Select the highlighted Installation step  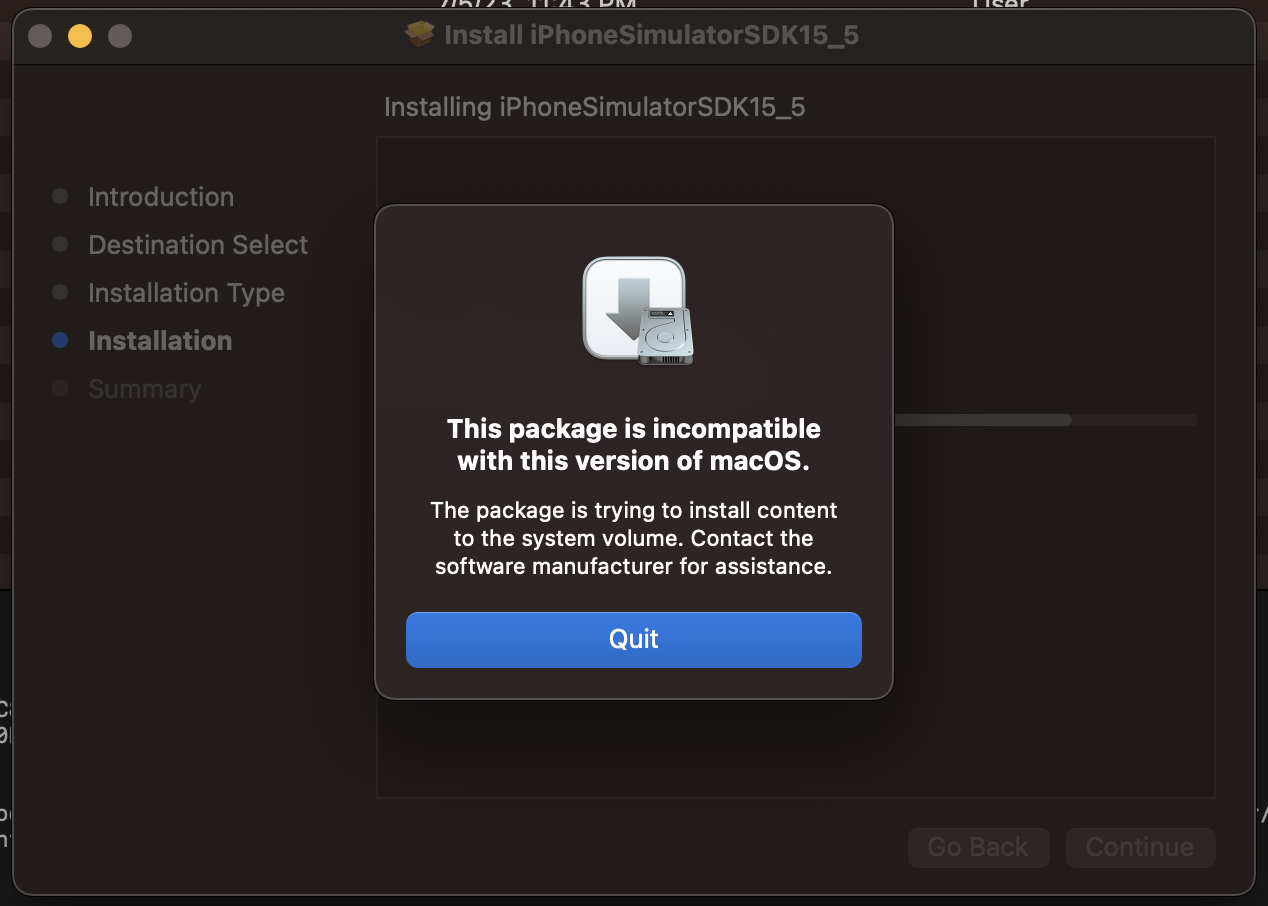pos(159,340)
